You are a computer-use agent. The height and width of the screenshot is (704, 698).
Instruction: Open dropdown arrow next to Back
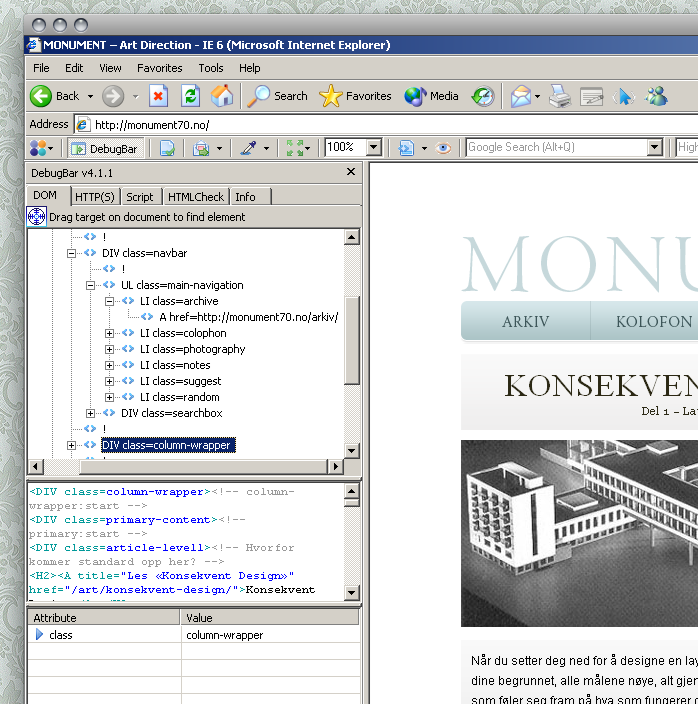90,97
